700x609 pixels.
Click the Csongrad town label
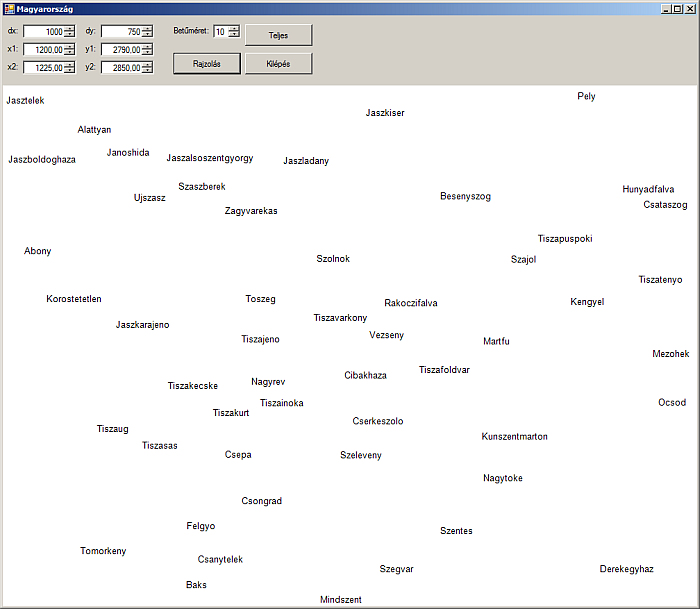click(261, 501)
